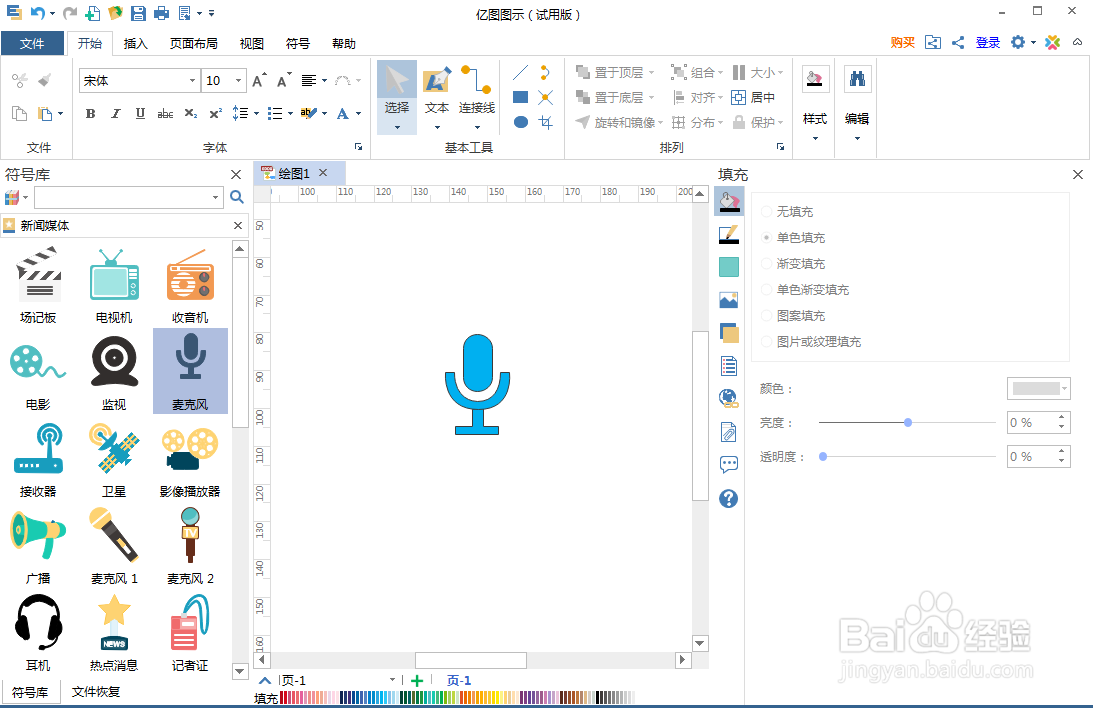Click the blue microphone shape on canvas
The width and height of the screenshot is (1093, 708).
[477, 384]
